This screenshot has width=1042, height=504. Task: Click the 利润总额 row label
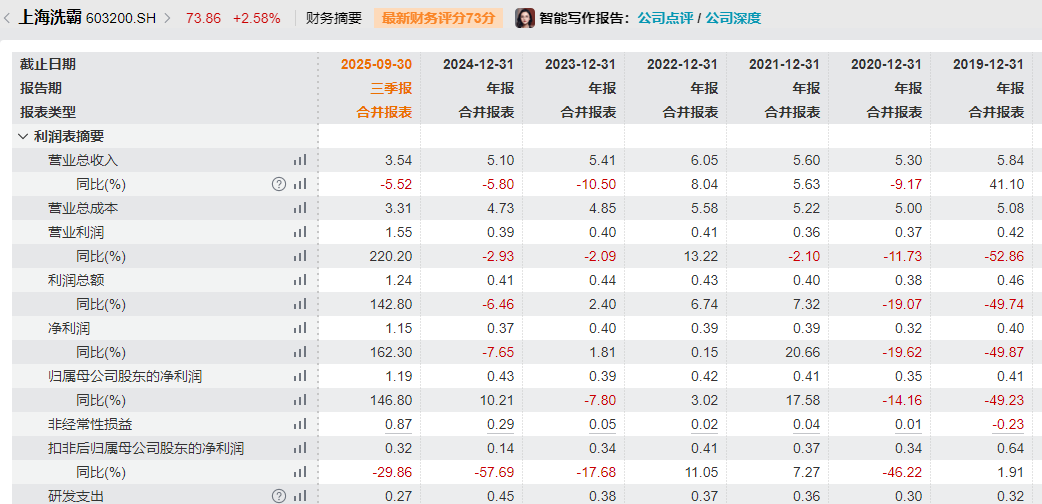coord(76,281)
